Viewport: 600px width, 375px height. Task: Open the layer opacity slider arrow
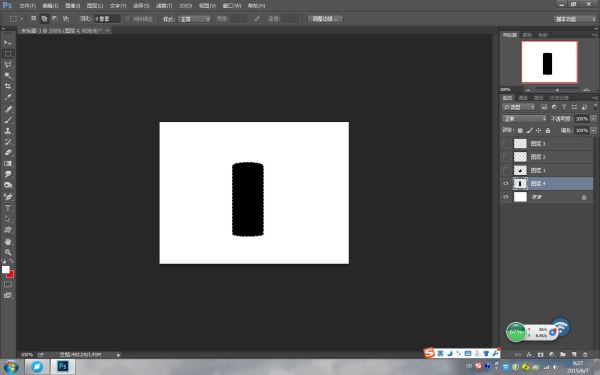[x=593, y=119]
